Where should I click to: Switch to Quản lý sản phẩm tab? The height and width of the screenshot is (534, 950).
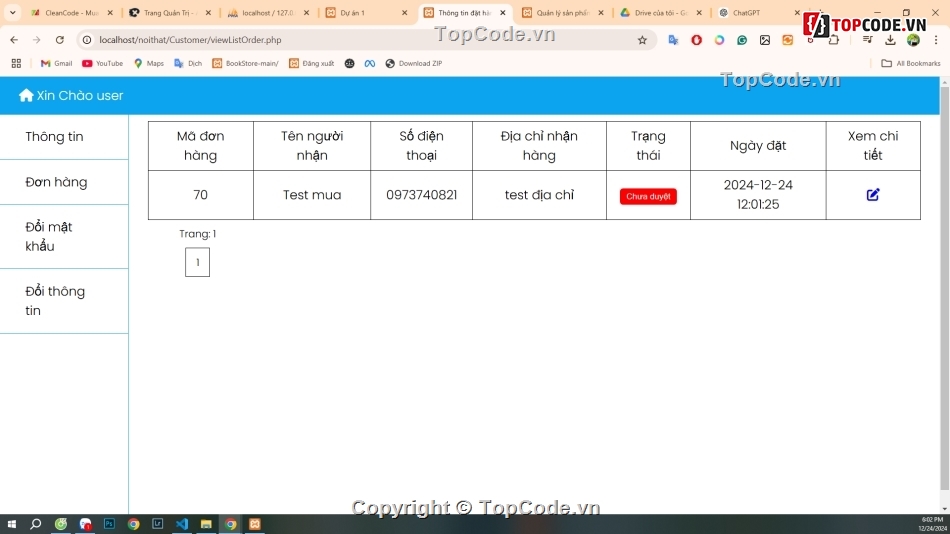(x=562, y=13)
